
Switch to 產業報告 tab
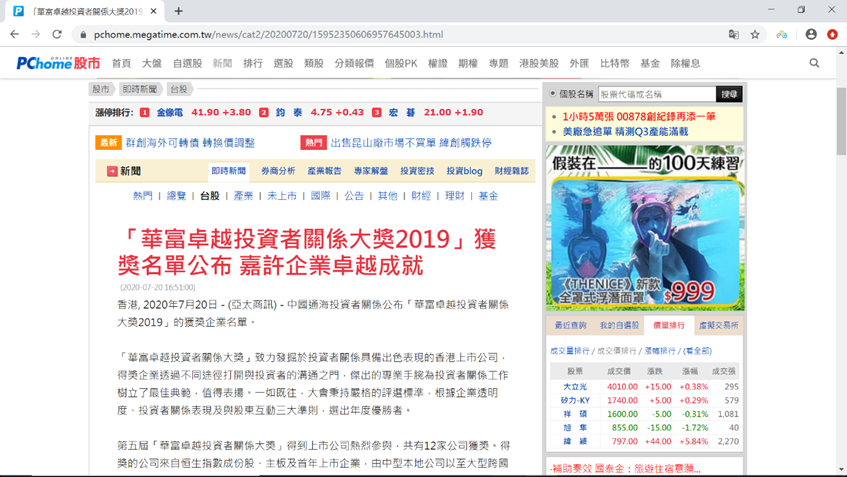click(x=325, y=171)
